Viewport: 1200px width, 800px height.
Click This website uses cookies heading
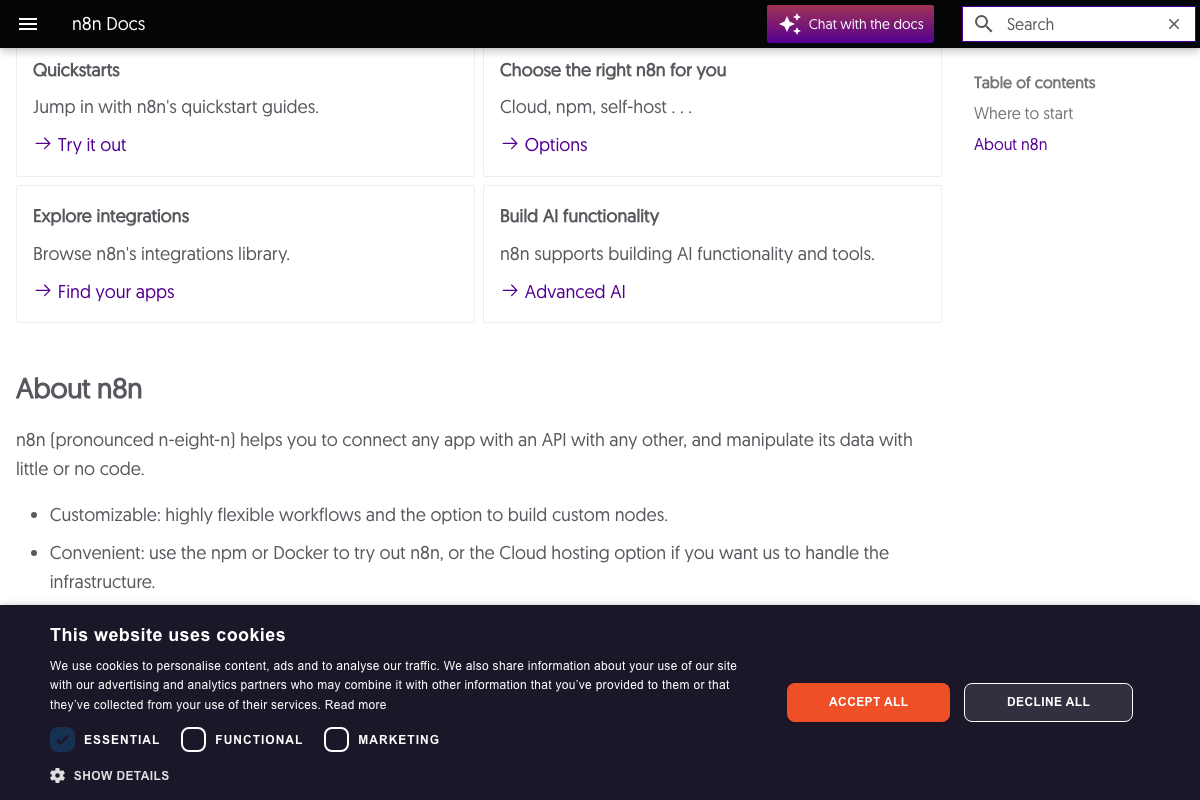pos(168,635)
